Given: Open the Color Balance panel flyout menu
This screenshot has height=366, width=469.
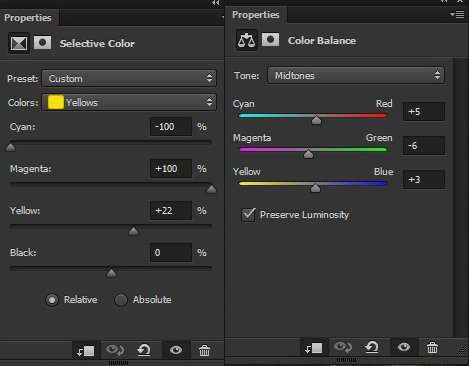Looking at the screenshot, I should (457, 14).
